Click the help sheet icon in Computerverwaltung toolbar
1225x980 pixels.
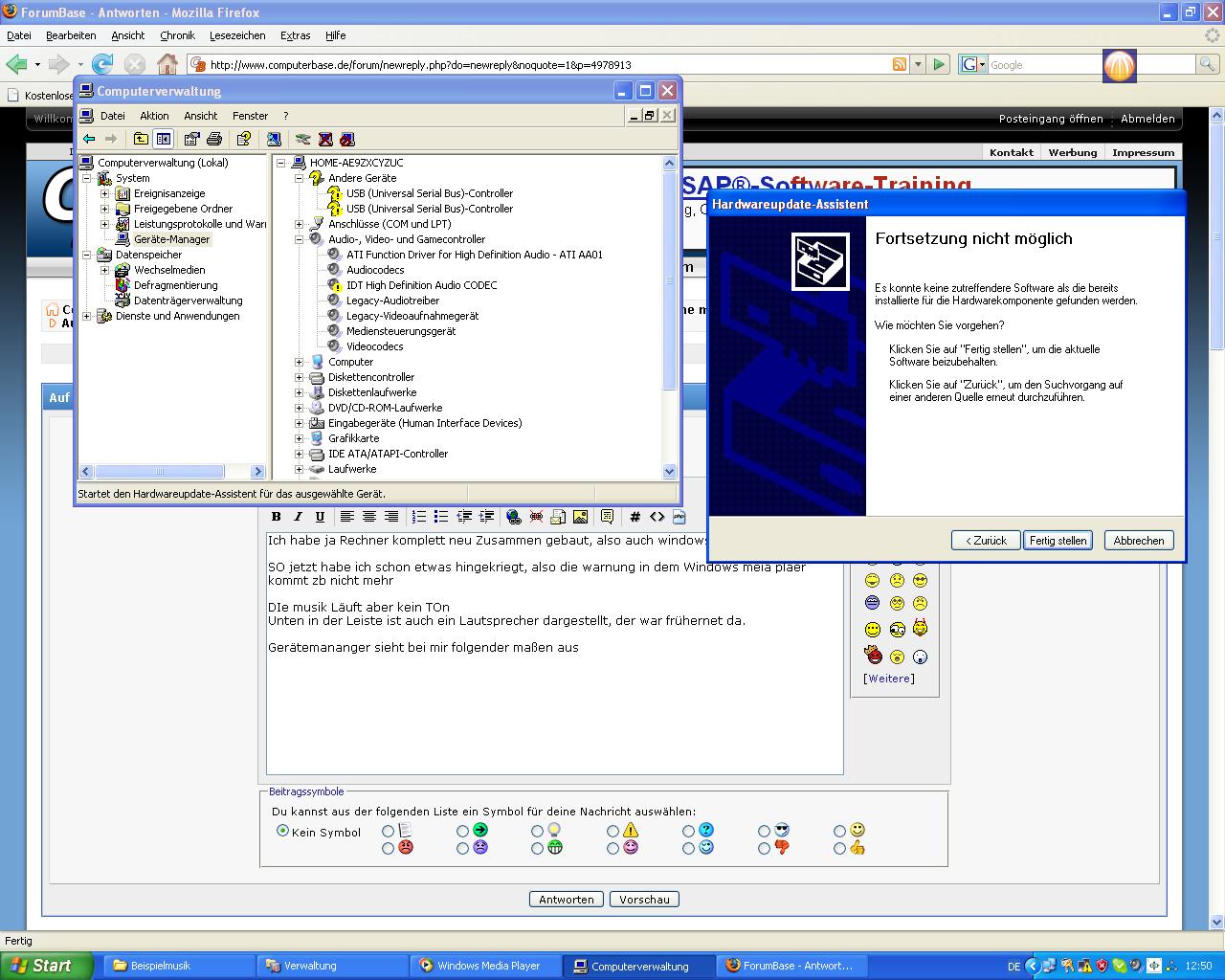pos(244,139)
